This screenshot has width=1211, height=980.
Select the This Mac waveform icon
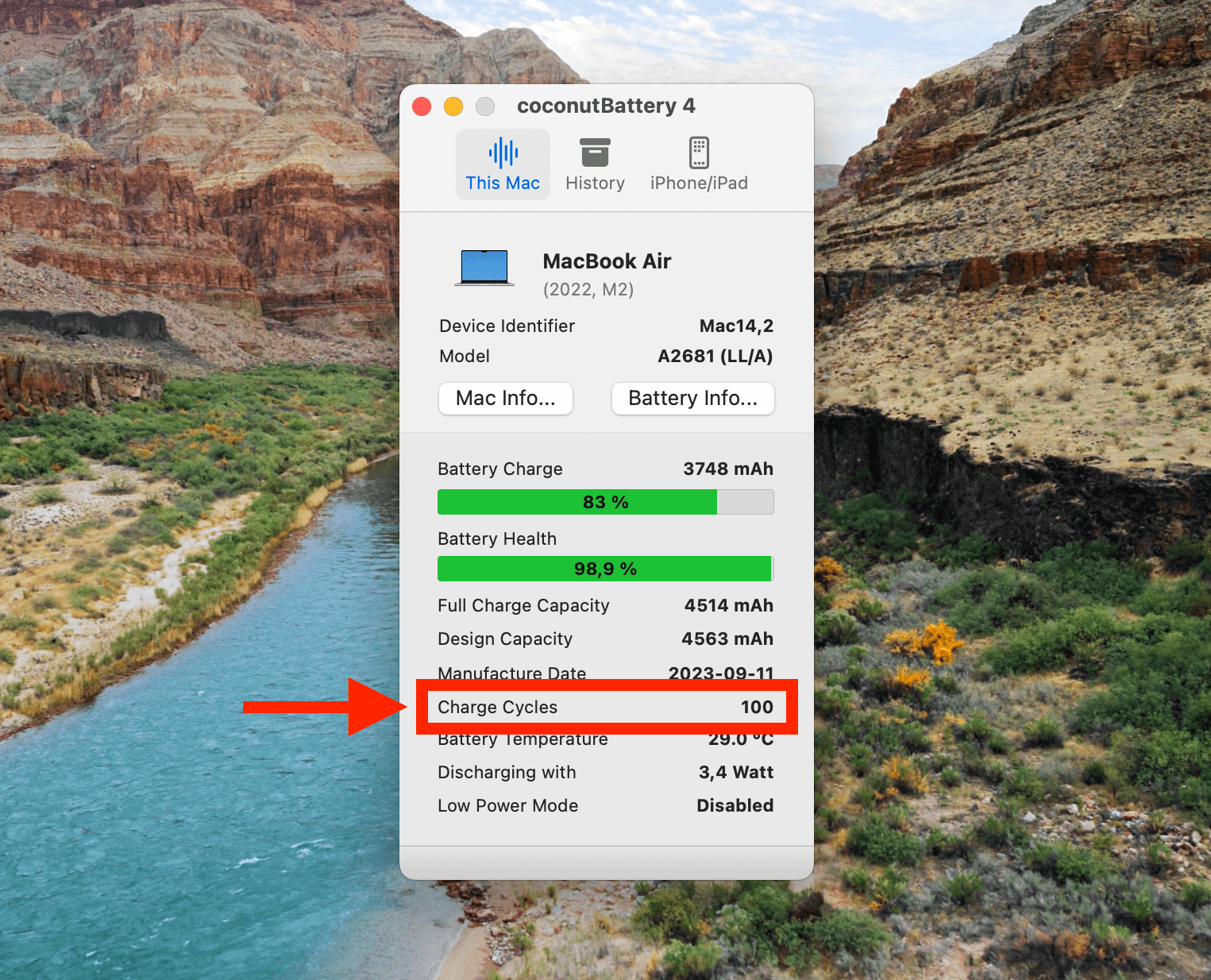coord(502,152)
